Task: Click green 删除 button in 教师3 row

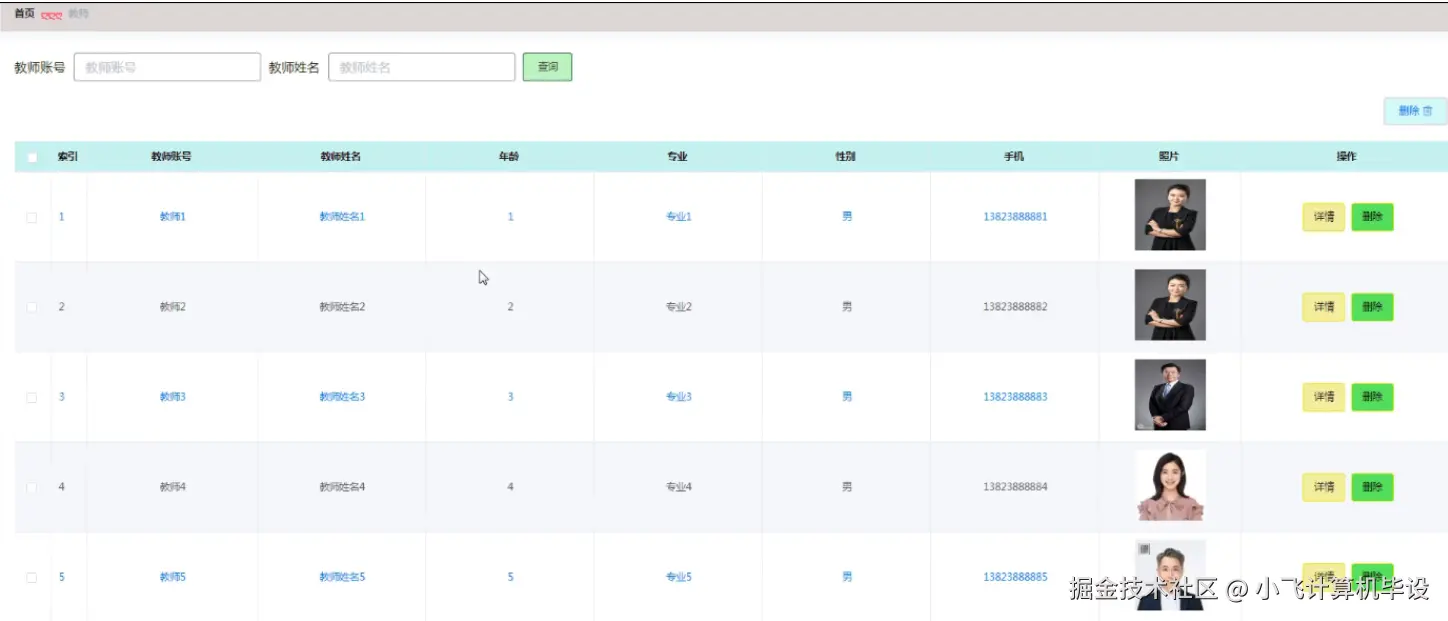Action: click(1372, 397)
